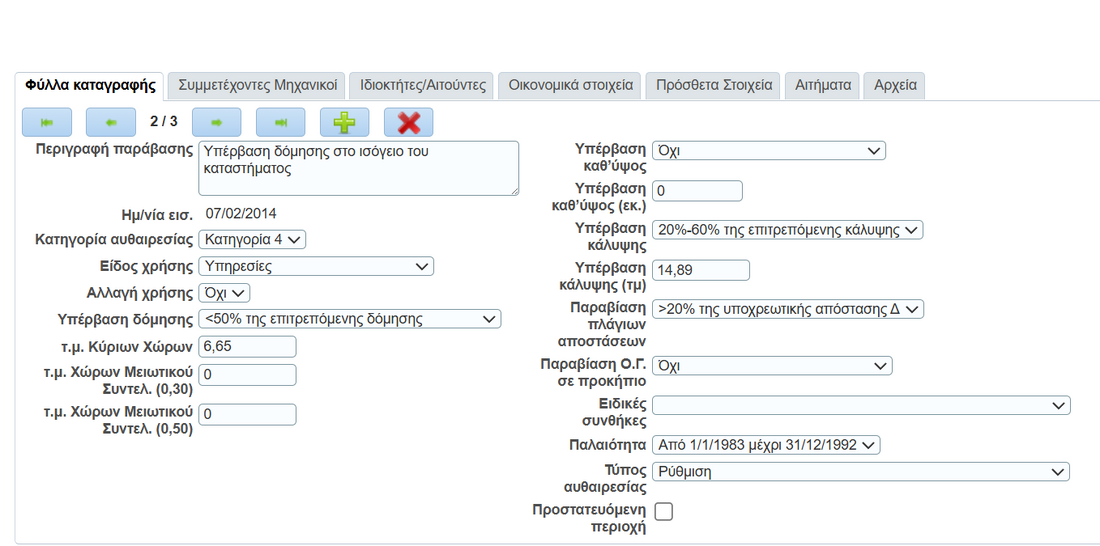This screenshot has height=546, width=1100.
Task: Add a new record with the green plus
Action: 344,122
